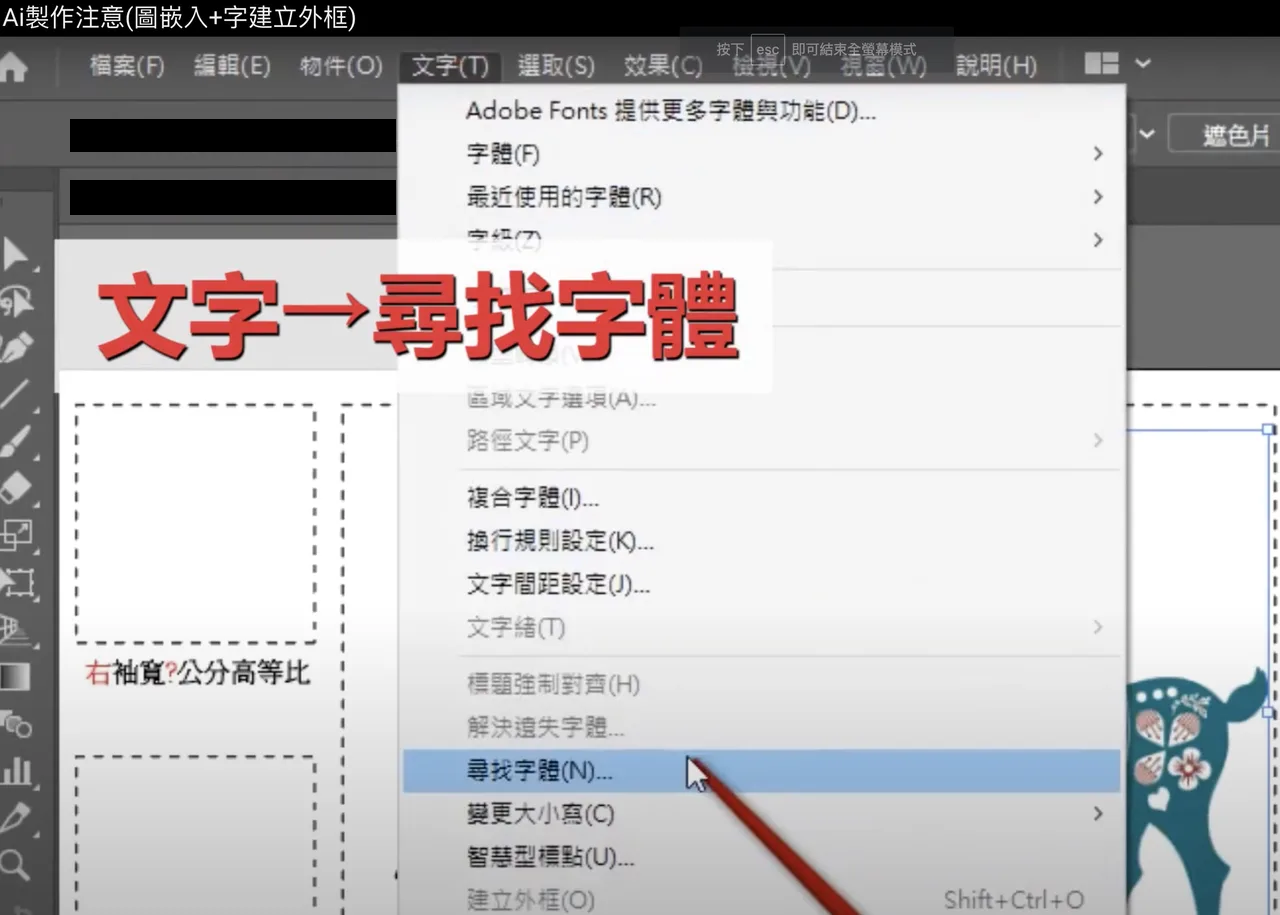Expand the 文字緒(T) submenu arrow
Viewport: 1280px width, 915px height.
(1098, 628)
